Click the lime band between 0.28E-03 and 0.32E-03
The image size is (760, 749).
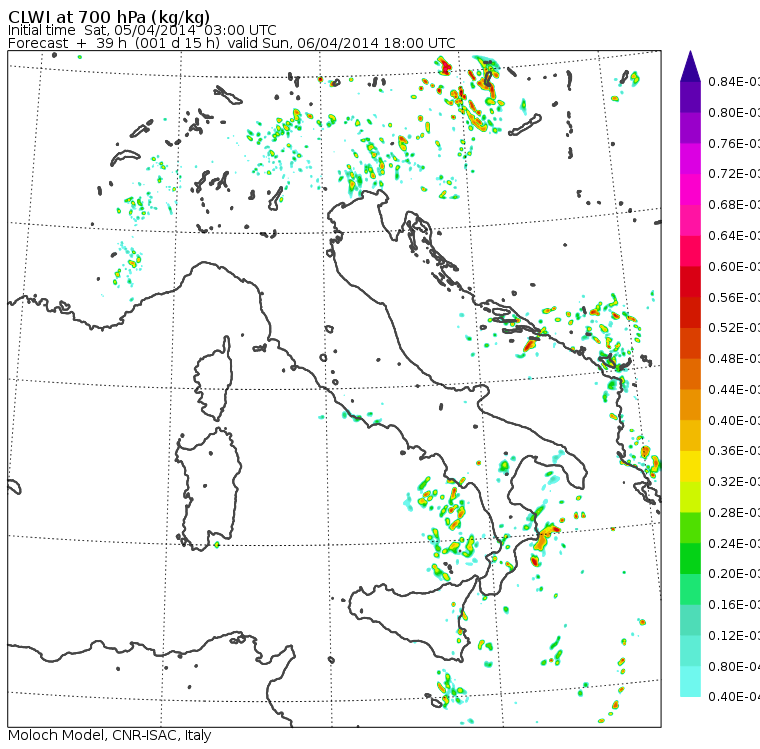pyautogui.click(x=690, y=497)
